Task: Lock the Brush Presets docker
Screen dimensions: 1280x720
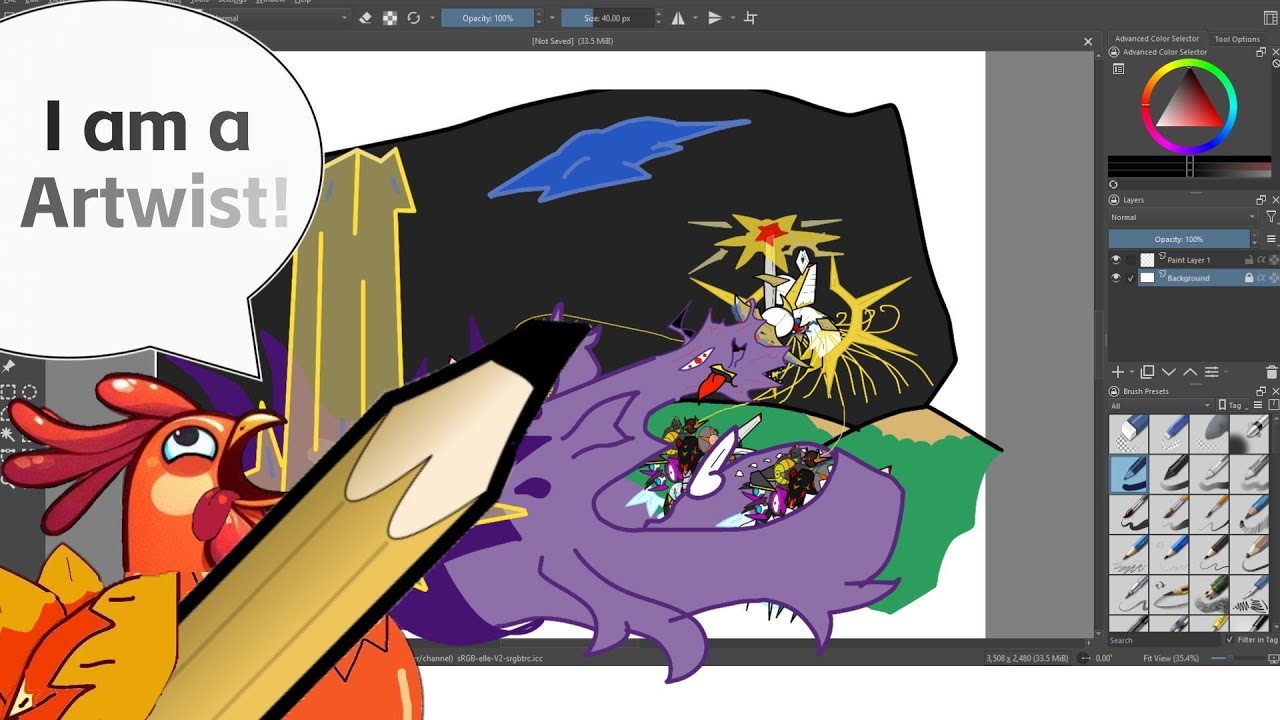Action: coord(1114,392)
